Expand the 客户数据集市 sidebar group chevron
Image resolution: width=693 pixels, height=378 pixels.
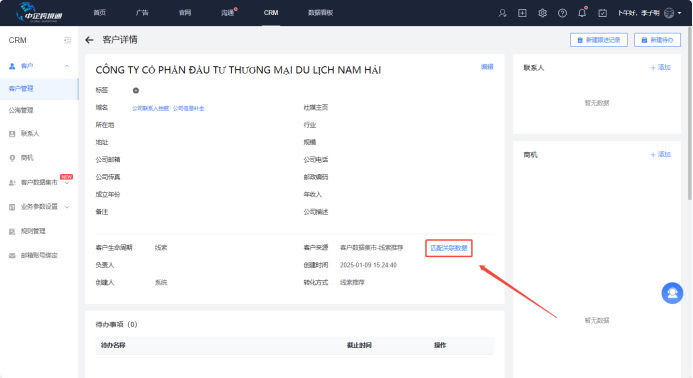click(x=67, y=183)
